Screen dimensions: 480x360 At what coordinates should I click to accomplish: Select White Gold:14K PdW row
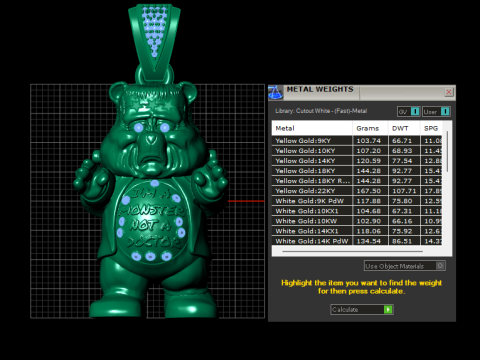tap(357, 241)
